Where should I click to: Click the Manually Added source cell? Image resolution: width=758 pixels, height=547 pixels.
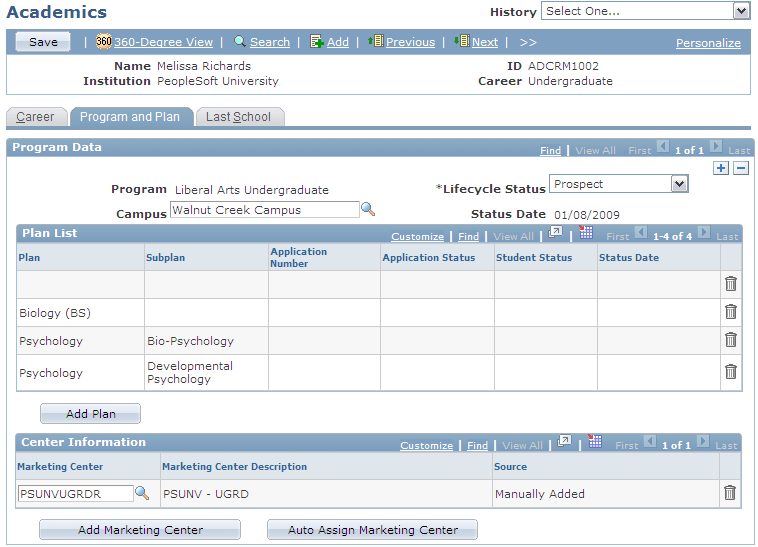[606, 493]
